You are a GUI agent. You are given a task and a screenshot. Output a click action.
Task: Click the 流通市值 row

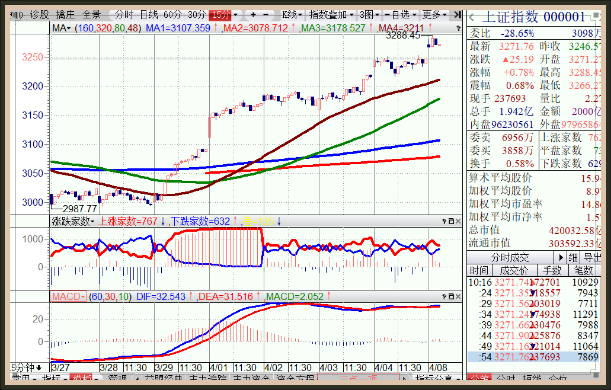point(534,243)
